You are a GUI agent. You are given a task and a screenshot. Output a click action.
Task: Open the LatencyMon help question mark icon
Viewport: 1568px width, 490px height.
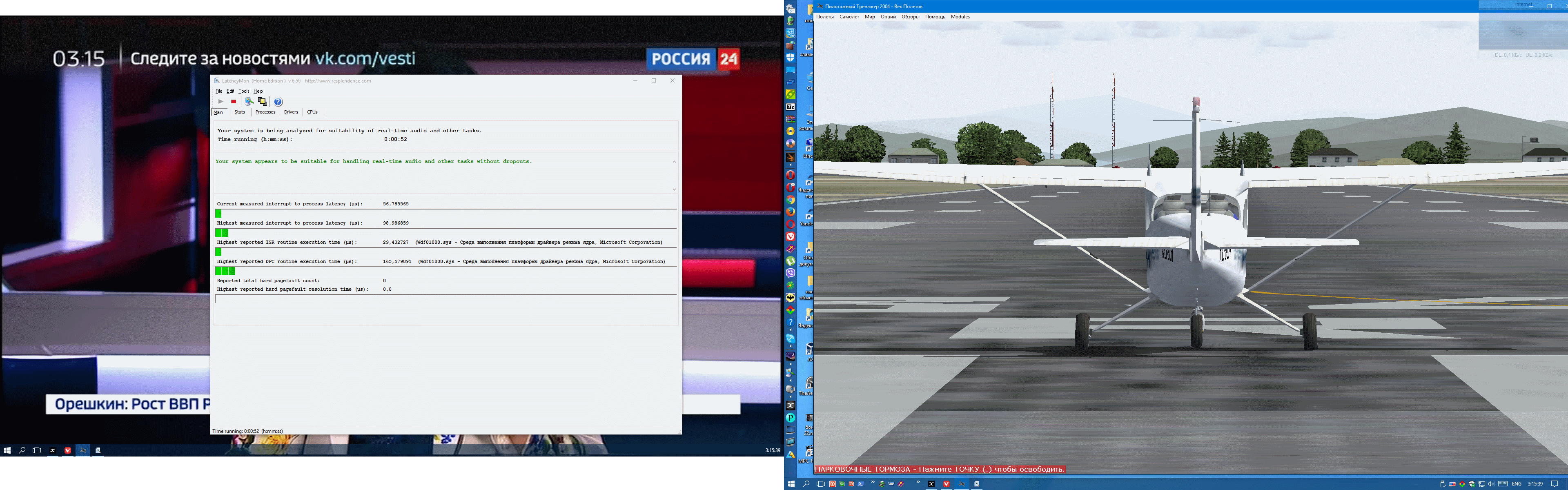tap(278, 102)
